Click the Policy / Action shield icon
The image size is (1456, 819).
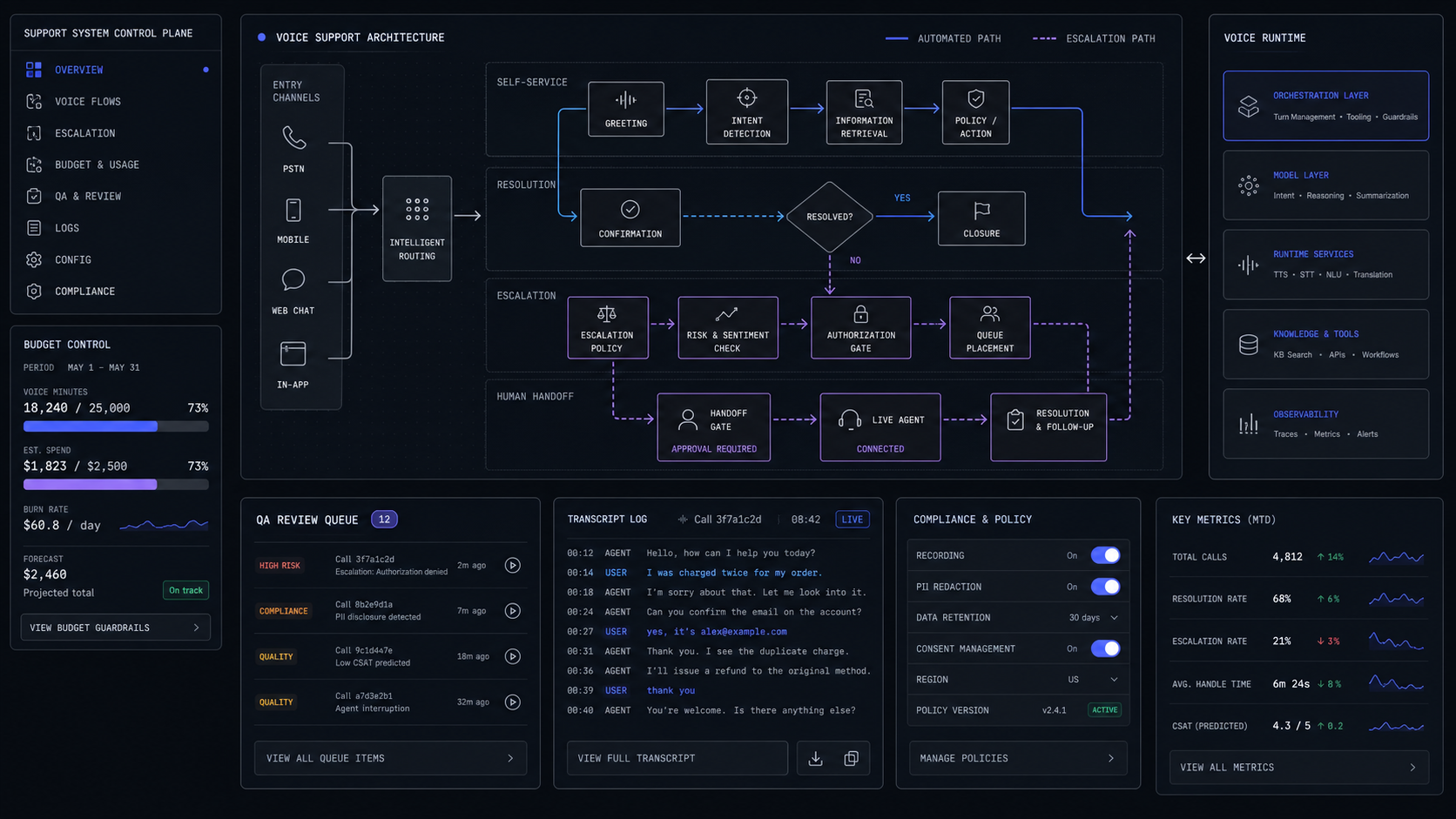click(976, 98)
